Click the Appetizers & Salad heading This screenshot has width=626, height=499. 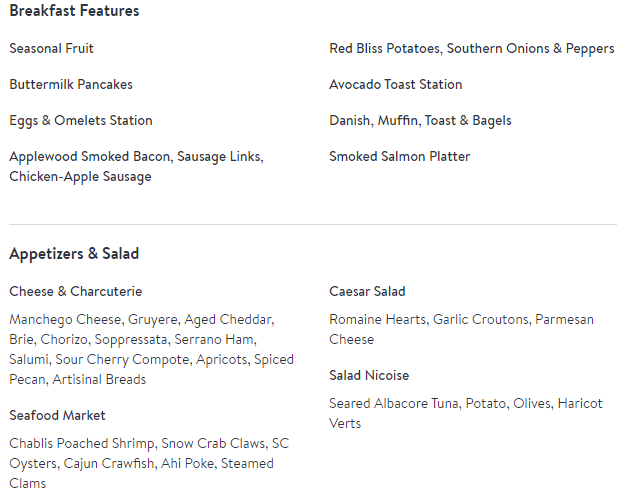point(74,253)
